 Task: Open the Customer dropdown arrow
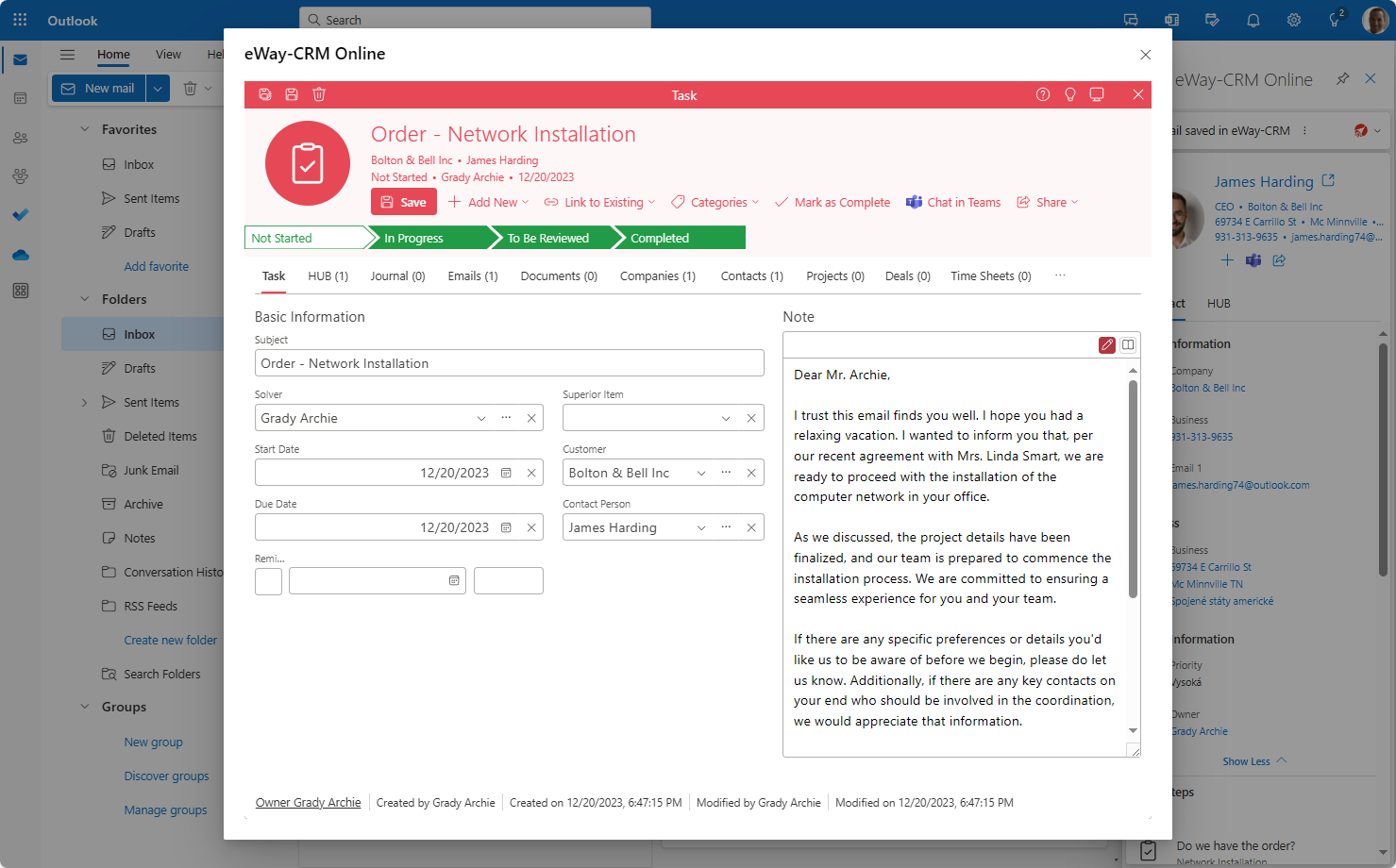[x=701, y=473]
